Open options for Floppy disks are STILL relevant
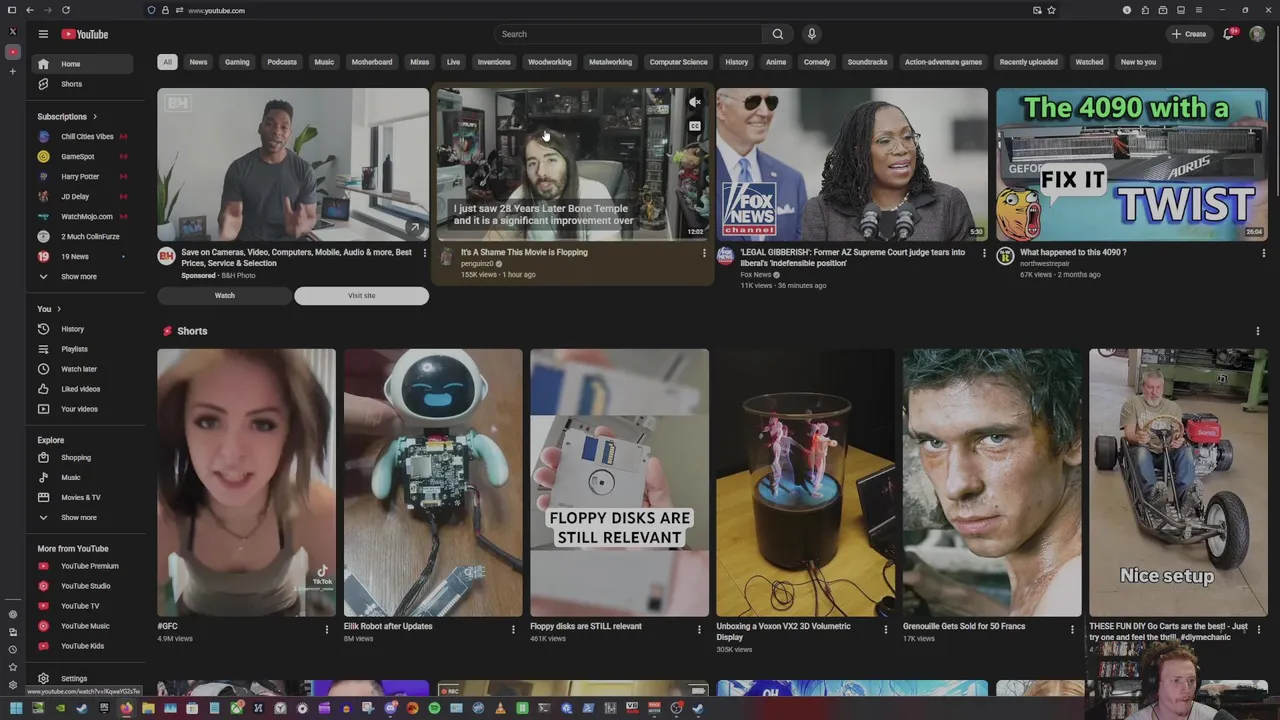The width and height of the screenshot is (1280, 720). (699, 629)
